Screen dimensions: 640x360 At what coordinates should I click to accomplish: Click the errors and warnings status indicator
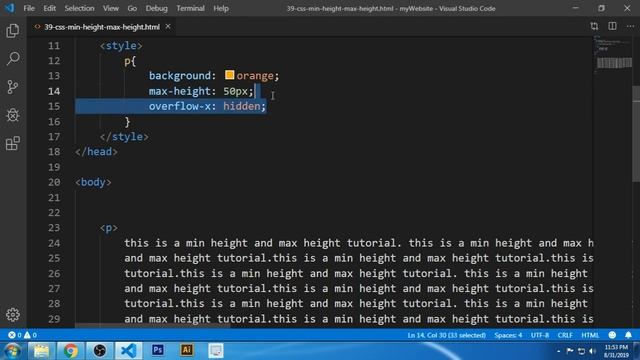point(22,335)
